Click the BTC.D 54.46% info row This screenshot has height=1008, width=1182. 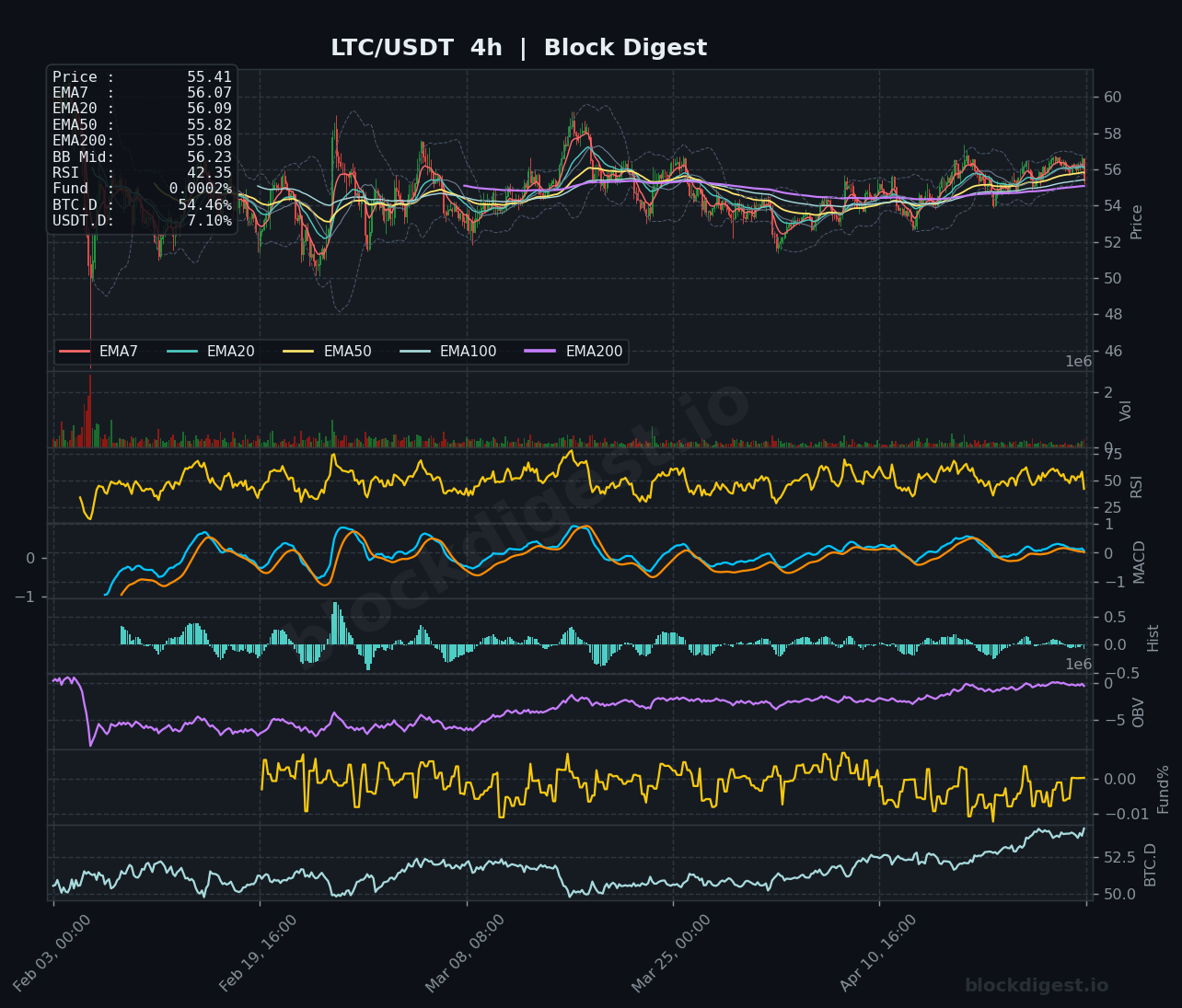click(142, 205)
